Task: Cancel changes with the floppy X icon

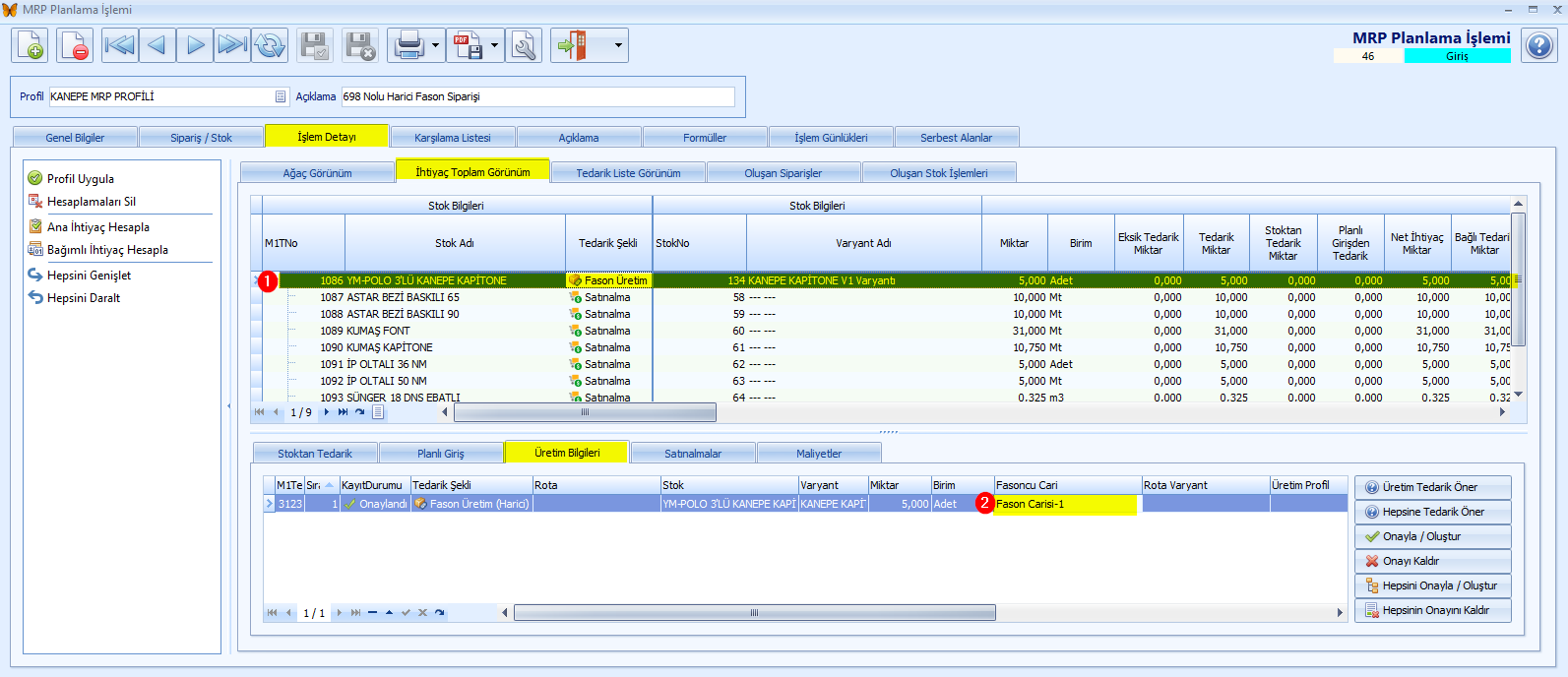Action: click(360, 45)
